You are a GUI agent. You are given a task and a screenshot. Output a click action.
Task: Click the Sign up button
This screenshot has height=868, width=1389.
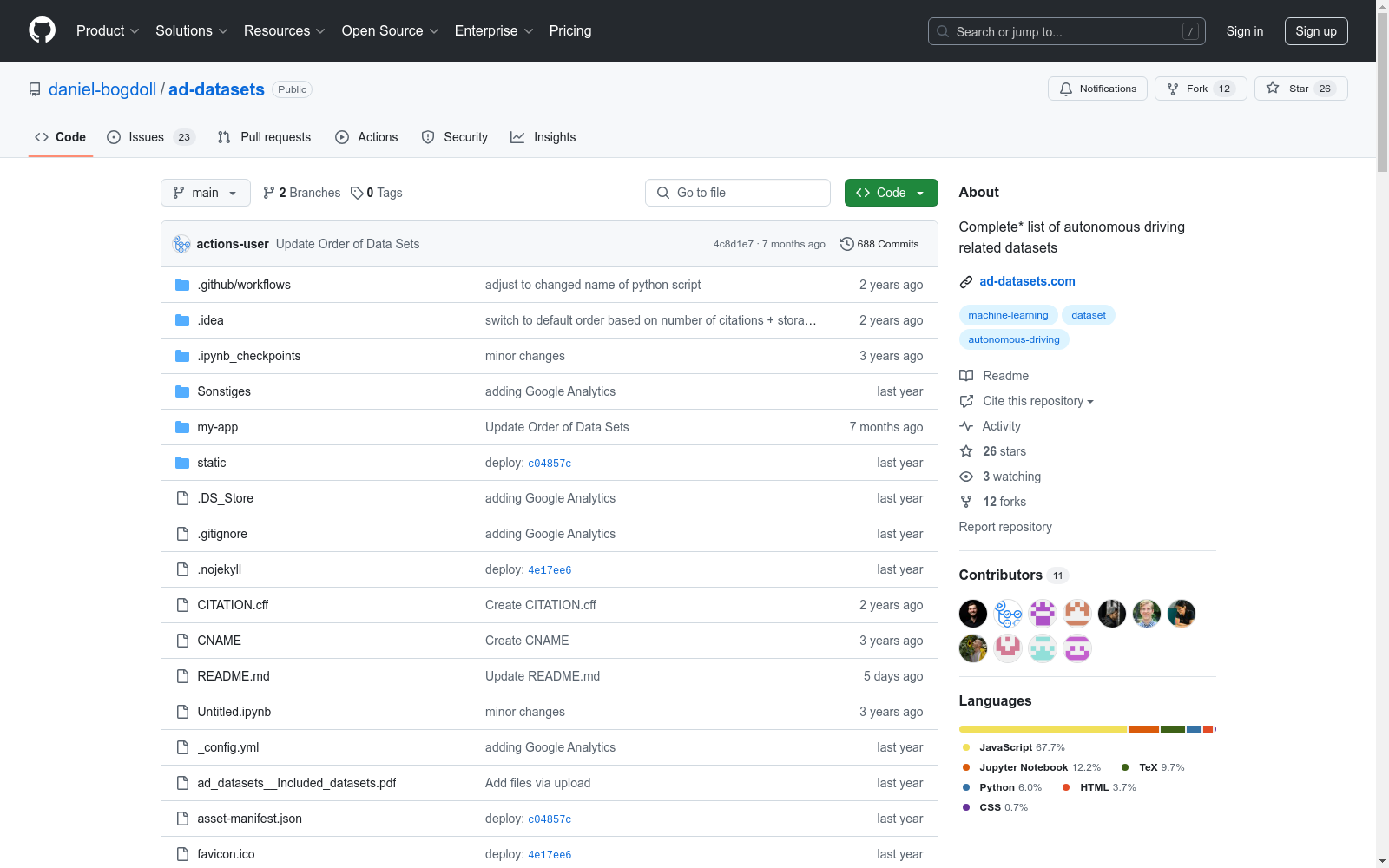[x=1316, y=31]
